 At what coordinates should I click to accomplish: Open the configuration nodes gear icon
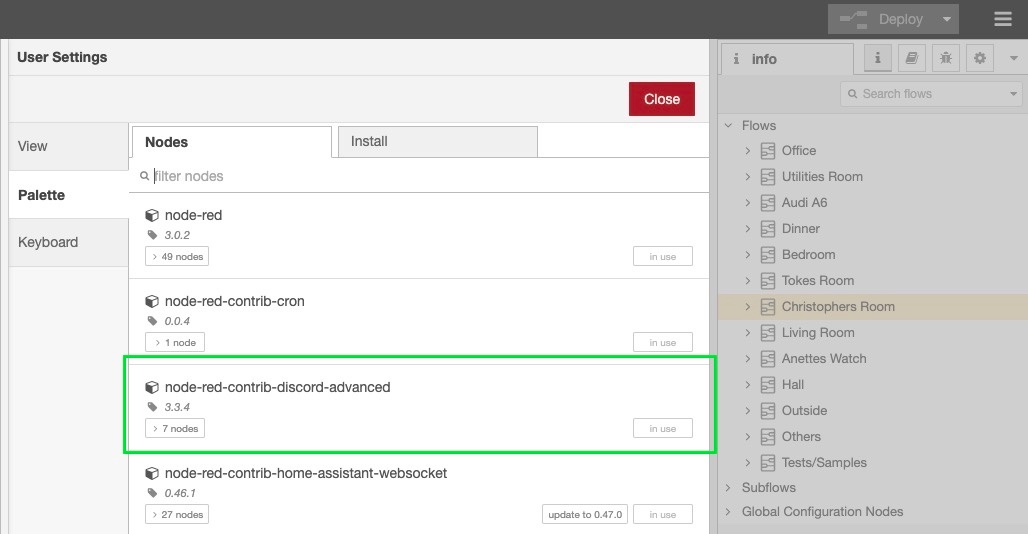click(979, 59)
